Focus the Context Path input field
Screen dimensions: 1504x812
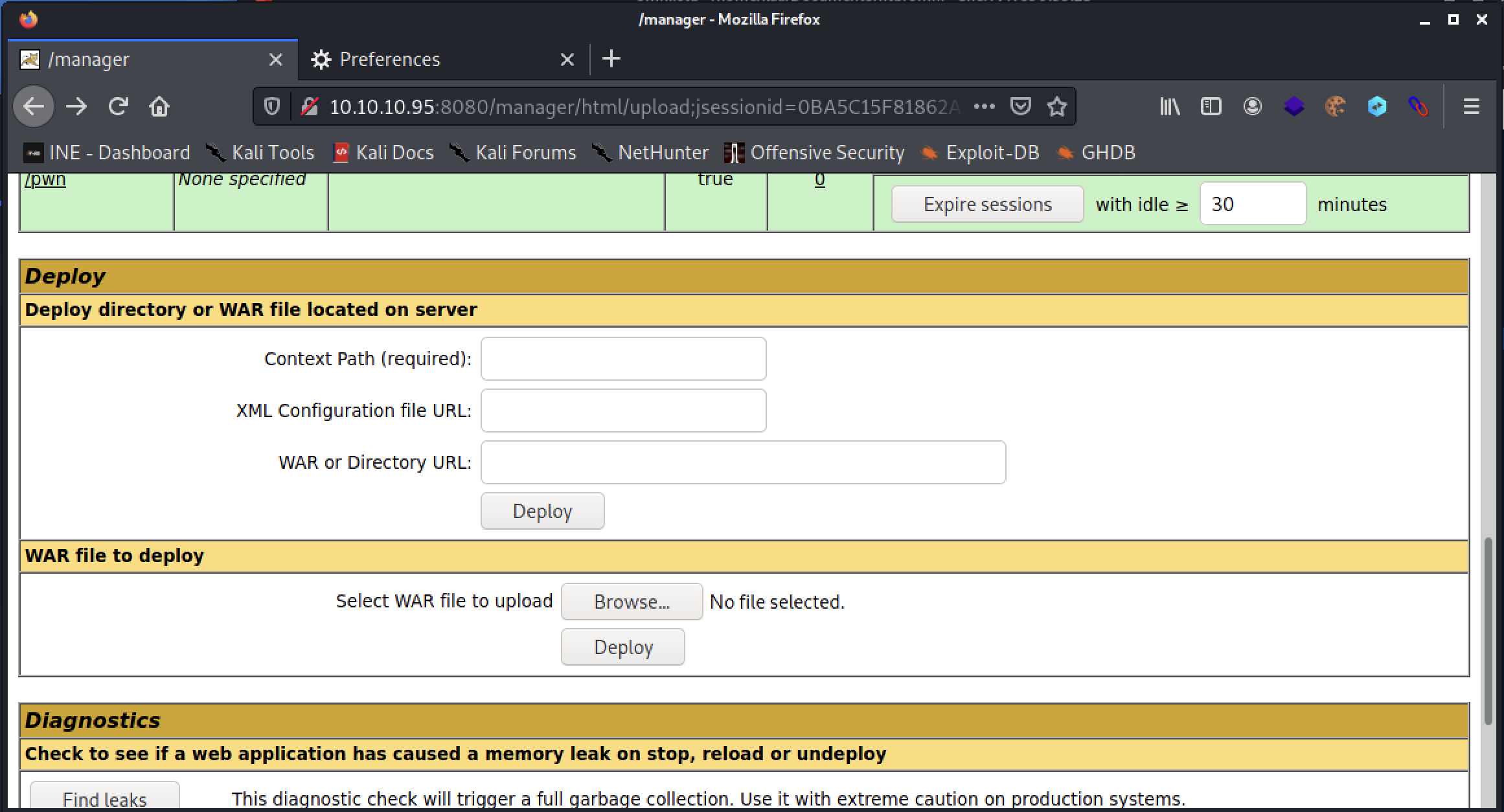[x=623, y=359]
